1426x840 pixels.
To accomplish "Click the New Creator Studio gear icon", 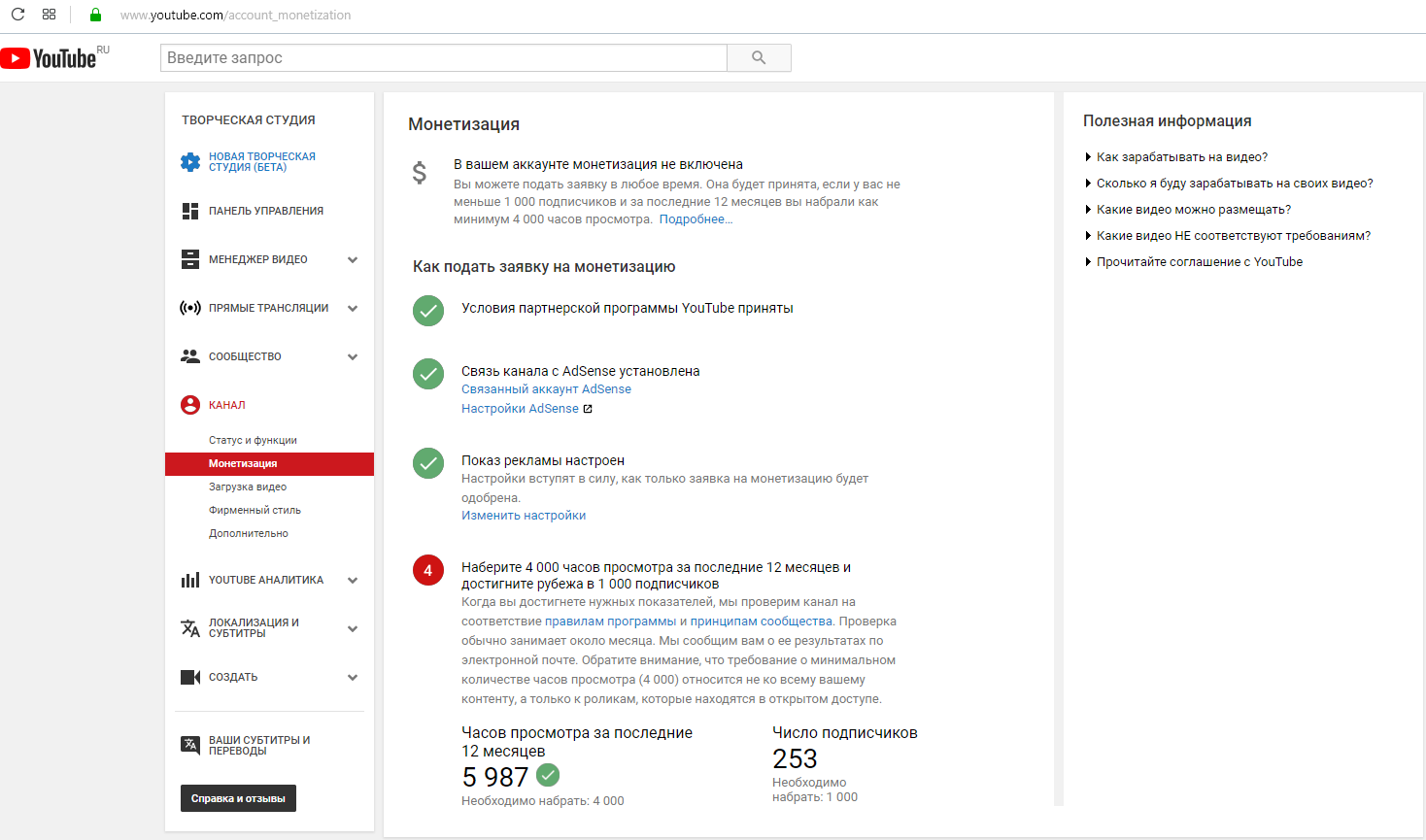I will click(x=190, y=162).
